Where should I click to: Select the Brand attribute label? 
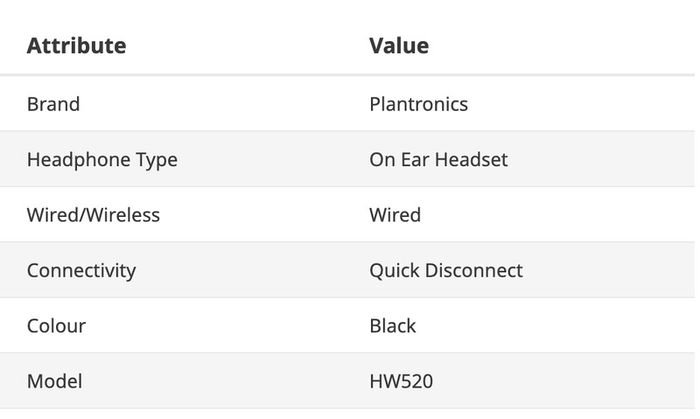pyautogui.click(x=54, y=104)
